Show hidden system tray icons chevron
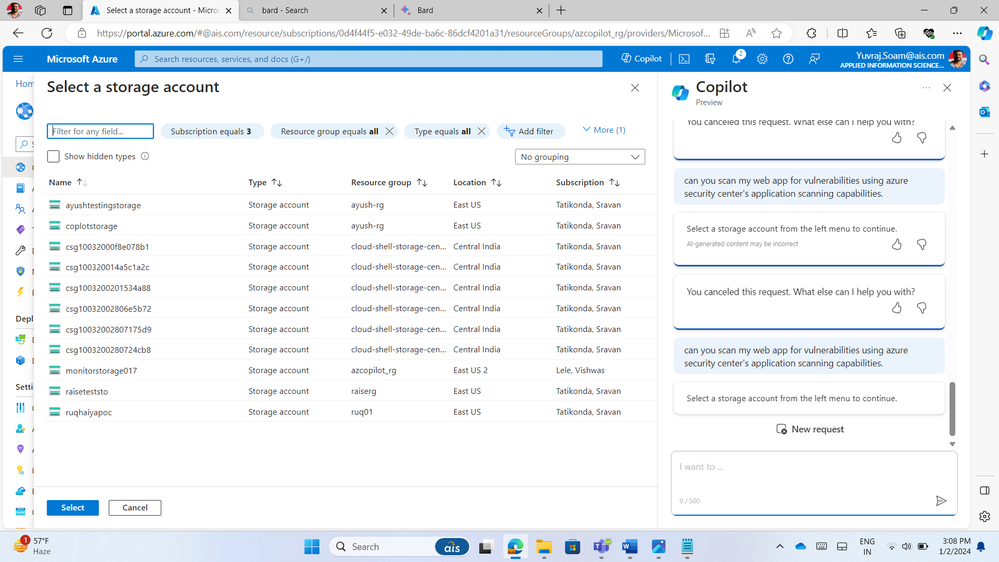This screenshot has height=562, width=999. coord(779,547)
